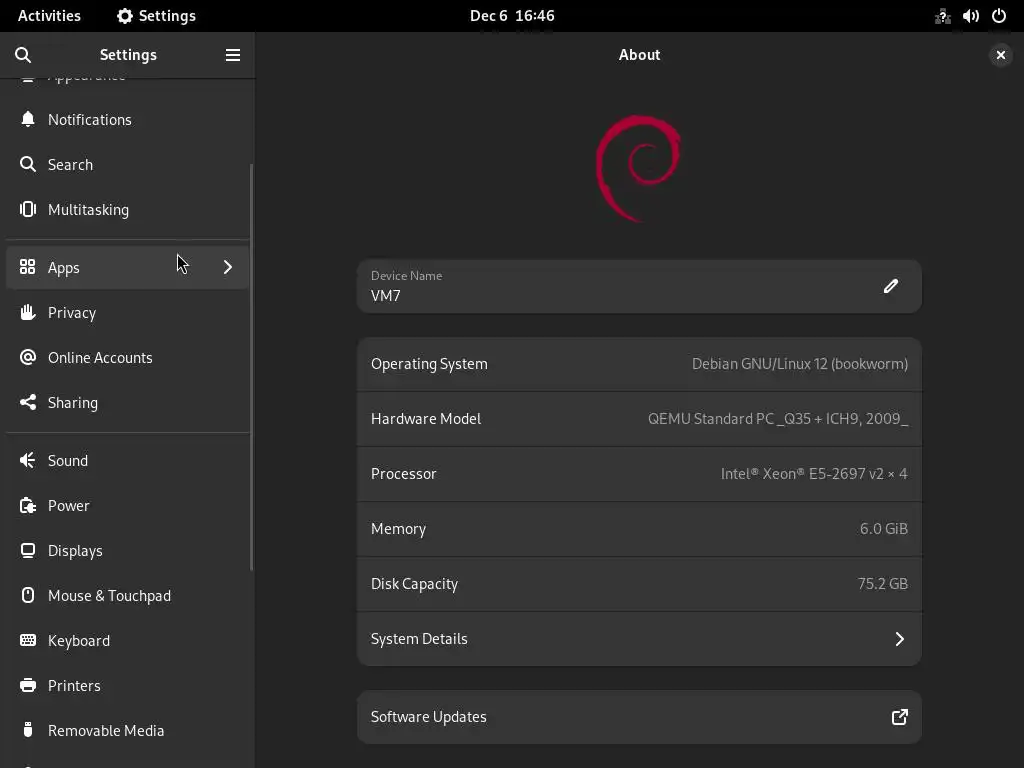Click the Displays monitor icon
This screenshot has height=768, width=1024.
(27, 551)
